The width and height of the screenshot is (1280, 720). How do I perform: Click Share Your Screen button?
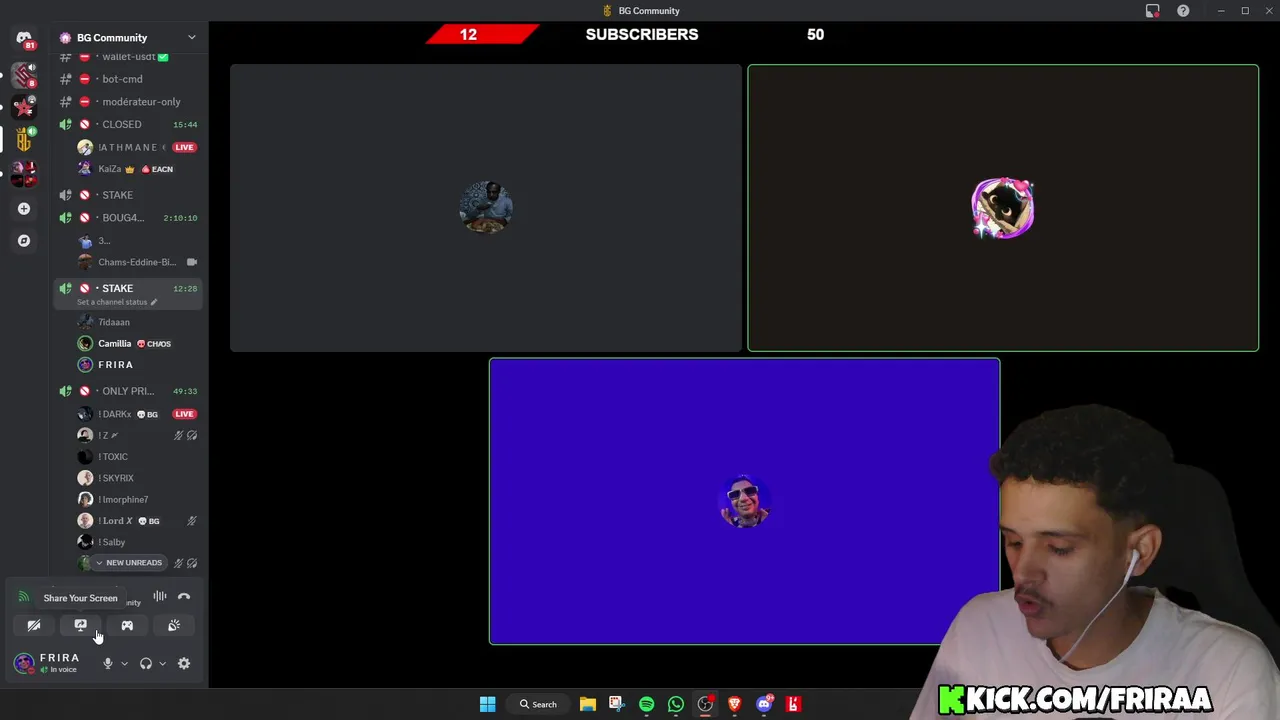pos(80,626)
